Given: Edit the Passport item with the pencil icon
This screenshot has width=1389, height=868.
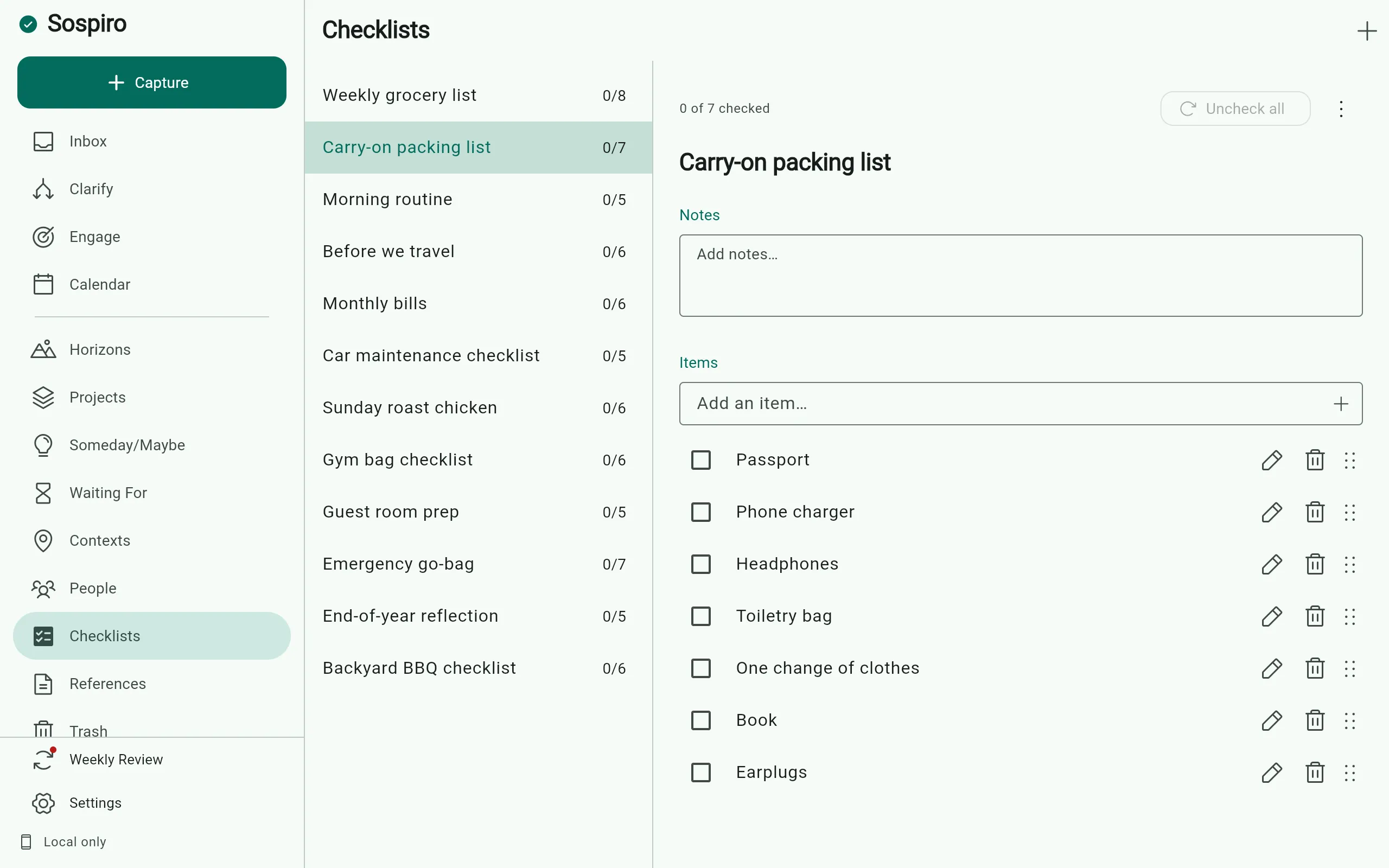Looking at the screenshot, I should pos(1272,460).
